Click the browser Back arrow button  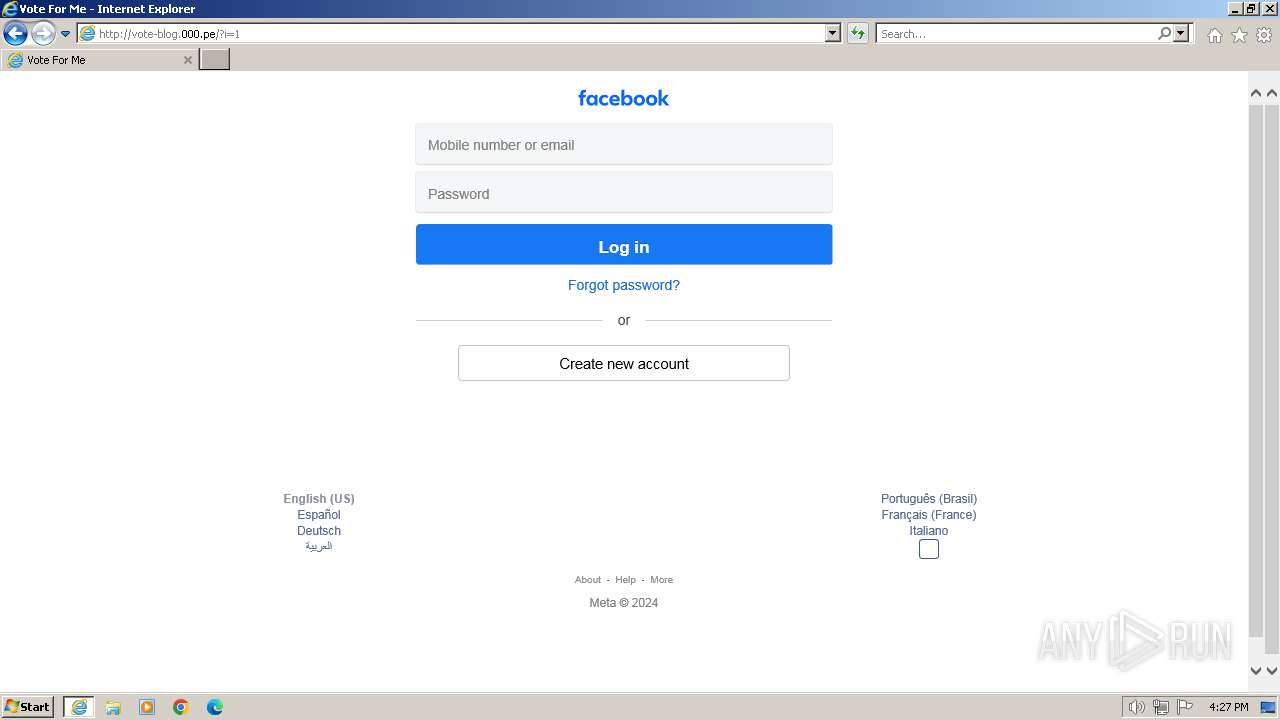(x=15, y=34)
